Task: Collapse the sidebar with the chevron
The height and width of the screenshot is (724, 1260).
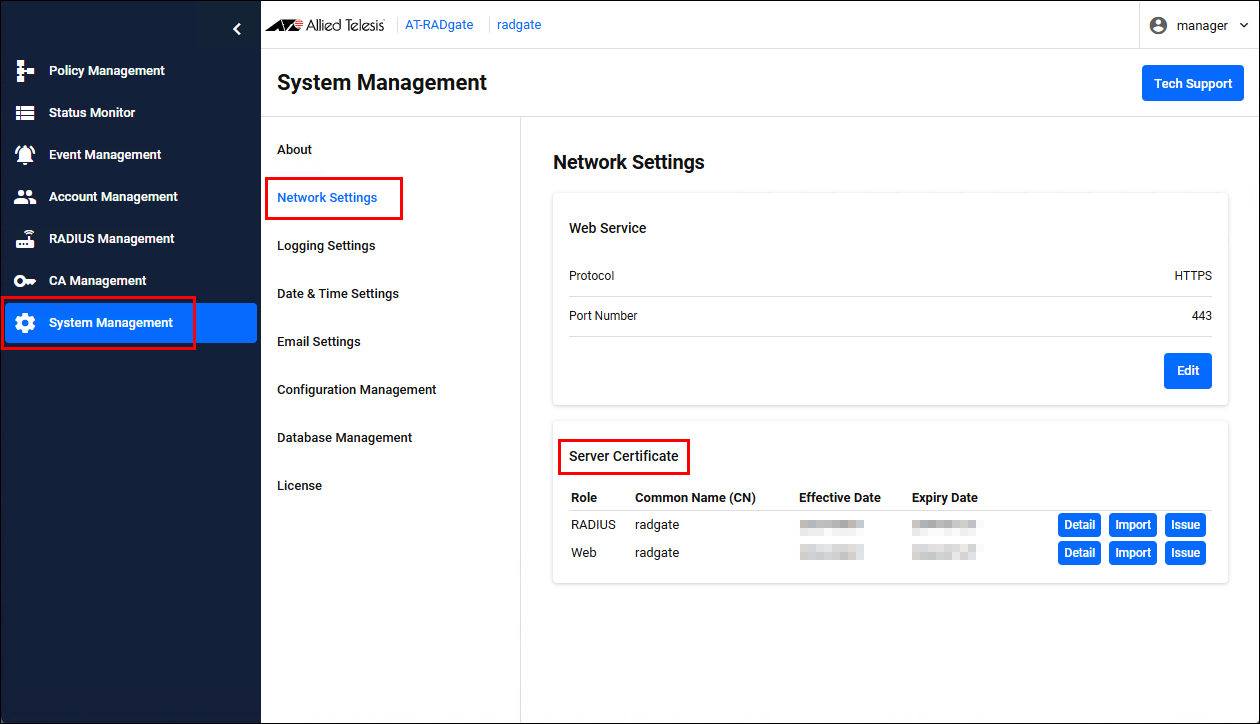Action: [237, 29]
